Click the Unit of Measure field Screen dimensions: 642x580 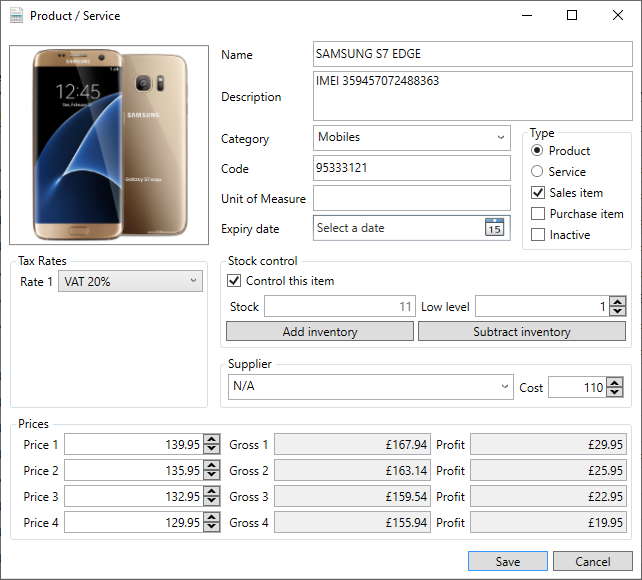point(411,198)
